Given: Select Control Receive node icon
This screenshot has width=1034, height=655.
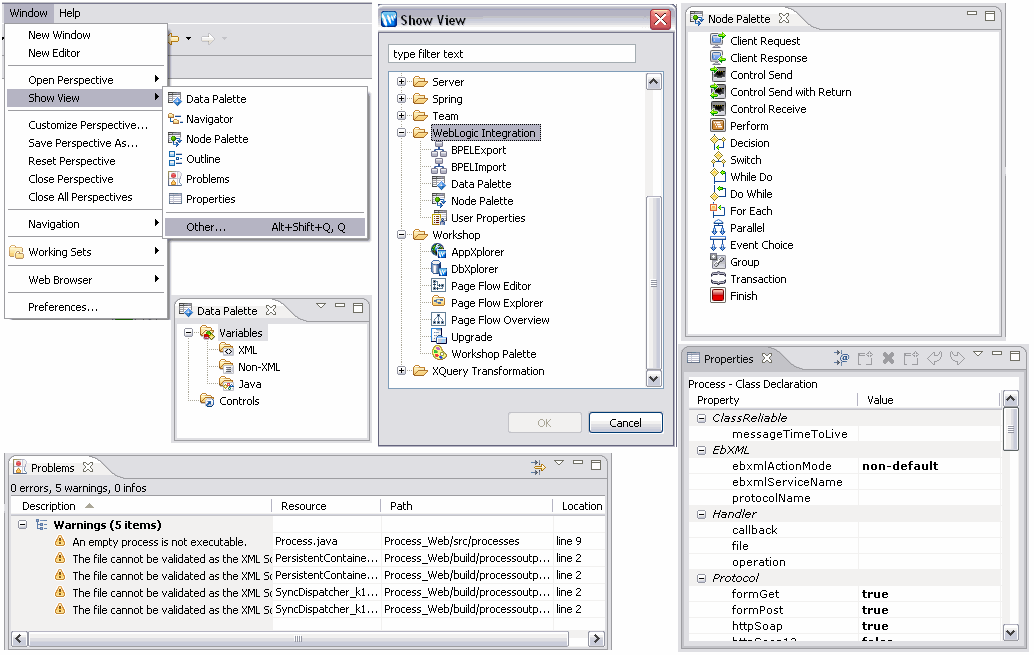Looking at the screenshot, I should [717, 109].
